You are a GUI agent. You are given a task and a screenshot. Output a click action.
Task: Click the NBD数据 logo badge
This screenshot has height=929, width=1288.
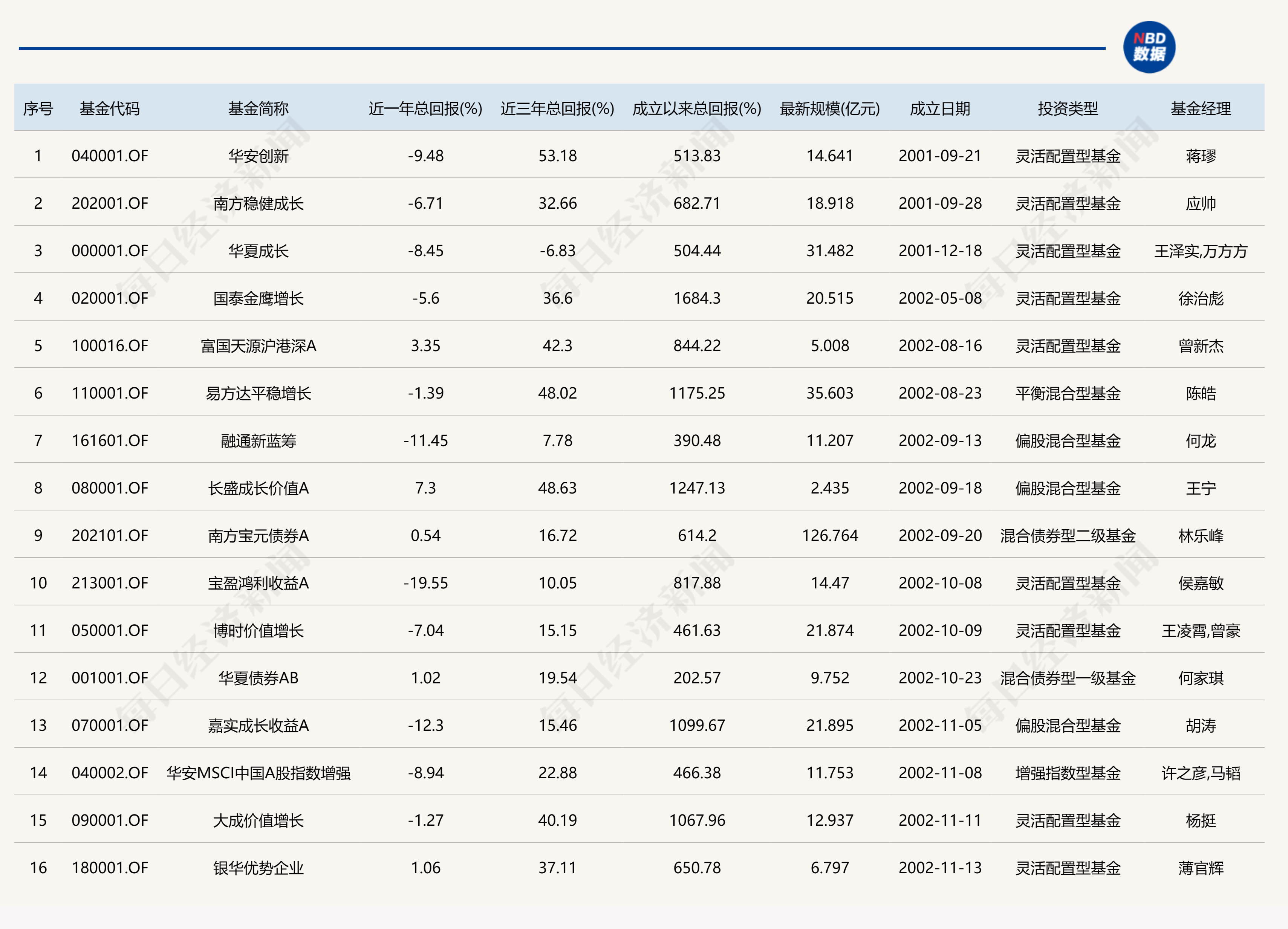(1149, 47)
